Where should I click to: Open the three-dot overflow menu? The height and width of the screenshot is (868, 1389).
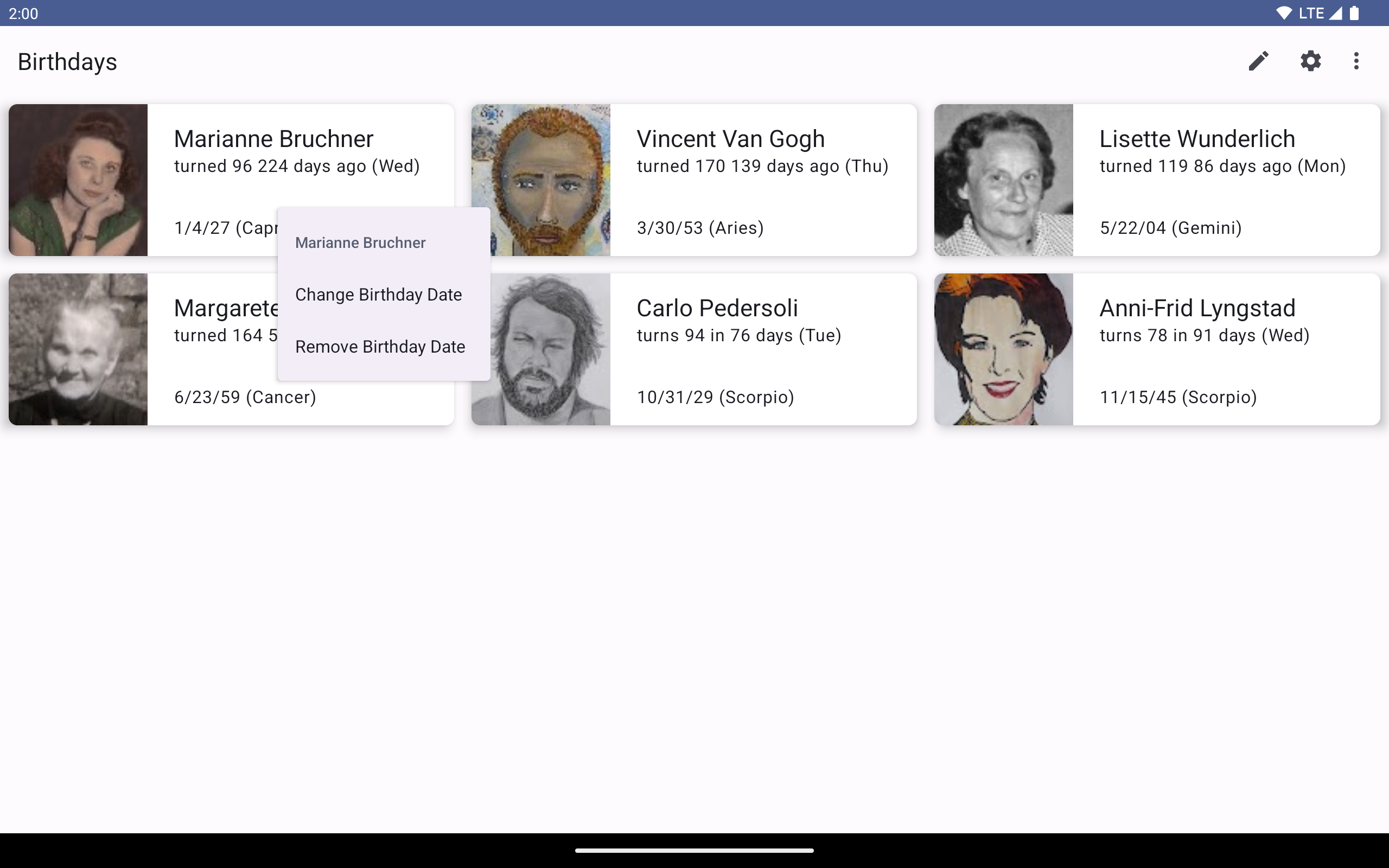coord(1356,61)
